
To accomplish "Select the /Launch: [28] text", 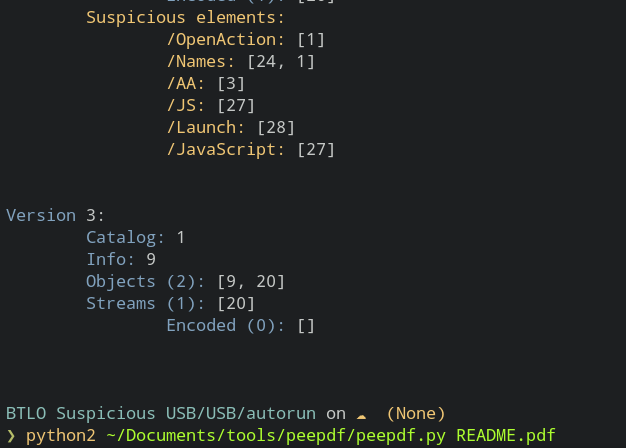I will (x=230, y=128).
